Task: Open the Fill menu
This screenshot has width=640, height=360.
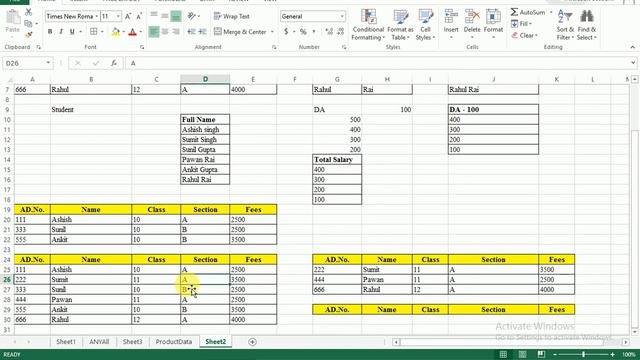Action: [x=522, y=24]
